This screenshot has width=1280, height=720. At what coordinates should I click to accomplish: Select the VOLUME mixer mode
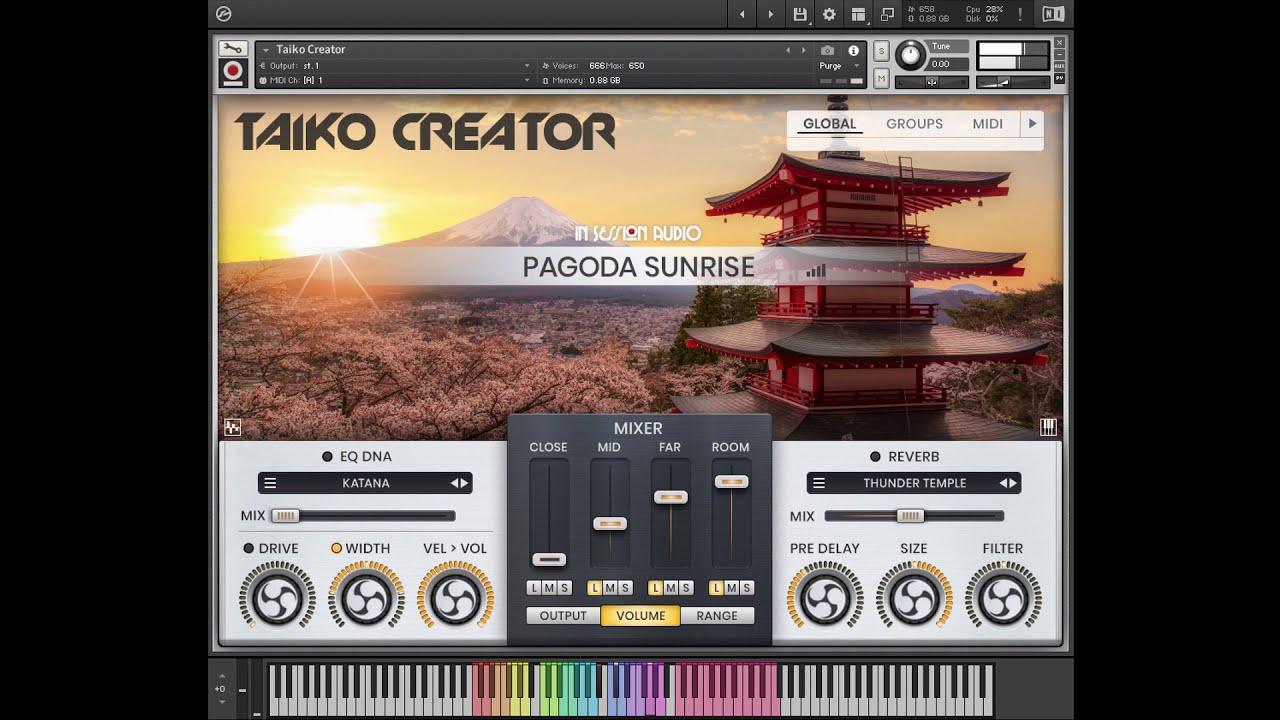pos(640,616)
